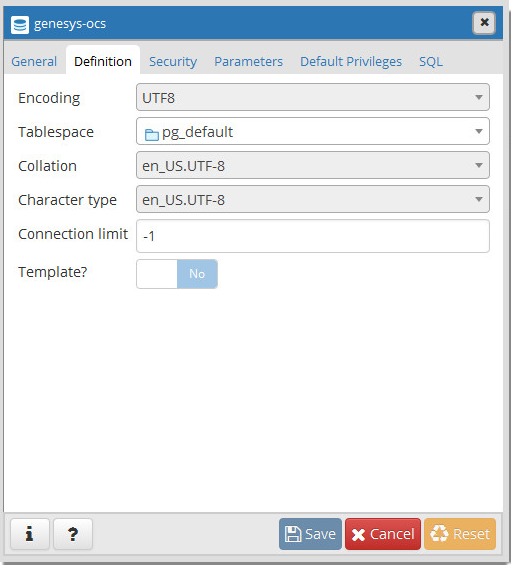Image resolution: width=511 pixels, height=565 pixels.
Task: Click the X icon on Cancel button
Action: (x=358, y=535)
